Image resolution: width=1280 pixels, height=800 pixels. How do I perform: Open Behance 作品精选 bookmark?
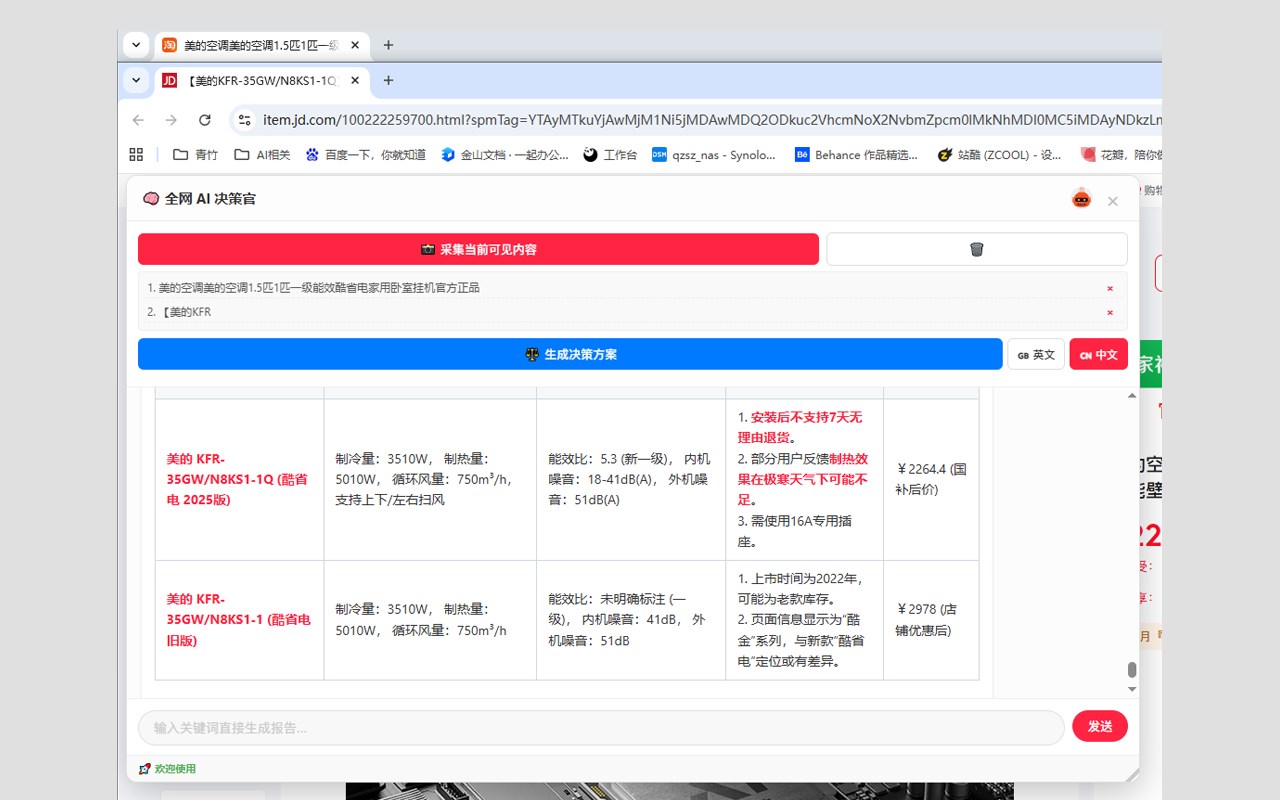[856, 154]
